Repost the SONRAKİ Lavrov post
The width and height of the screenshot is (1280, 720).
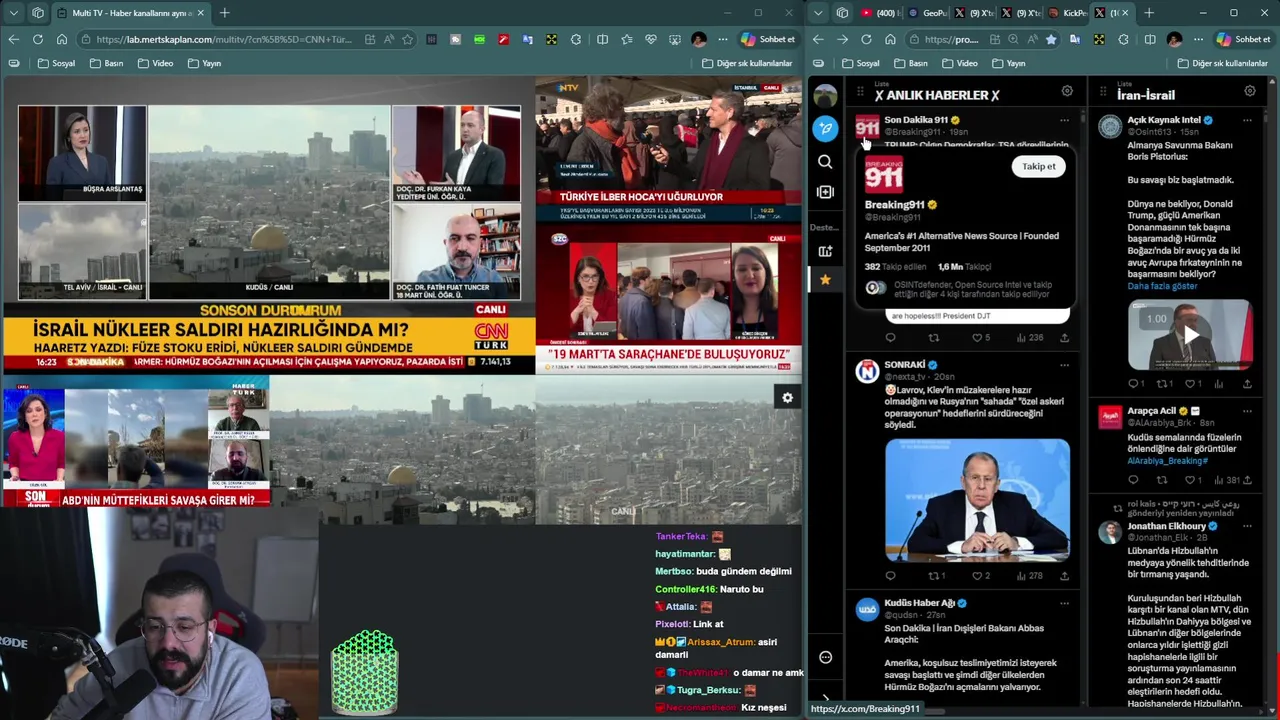936,576
